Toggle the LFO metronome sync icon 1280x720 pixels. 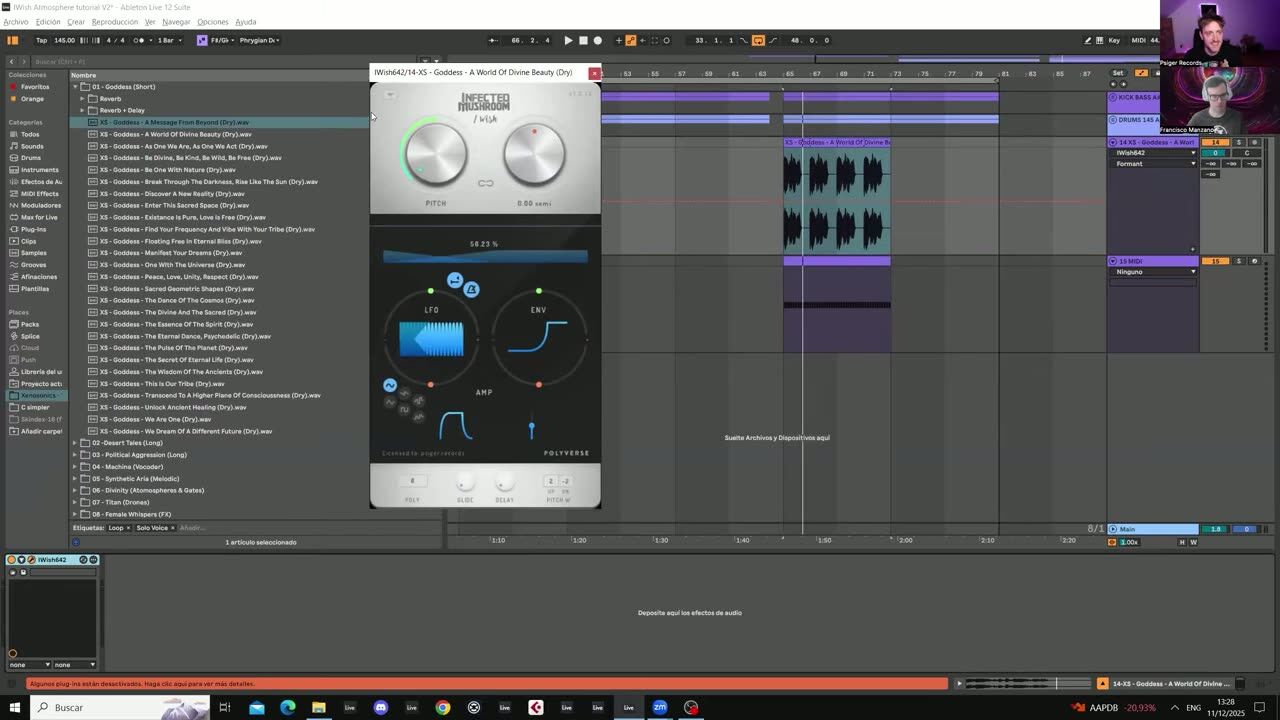coord(471,290)
